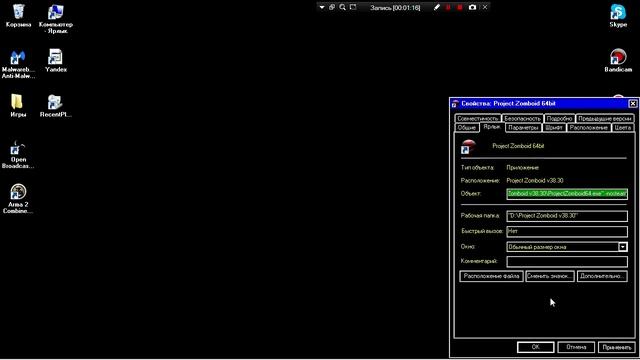Select the Yandex desktop shortcut
Image resolution: width=640 pixels, height=360 pixels.
[x=56, y=60]
